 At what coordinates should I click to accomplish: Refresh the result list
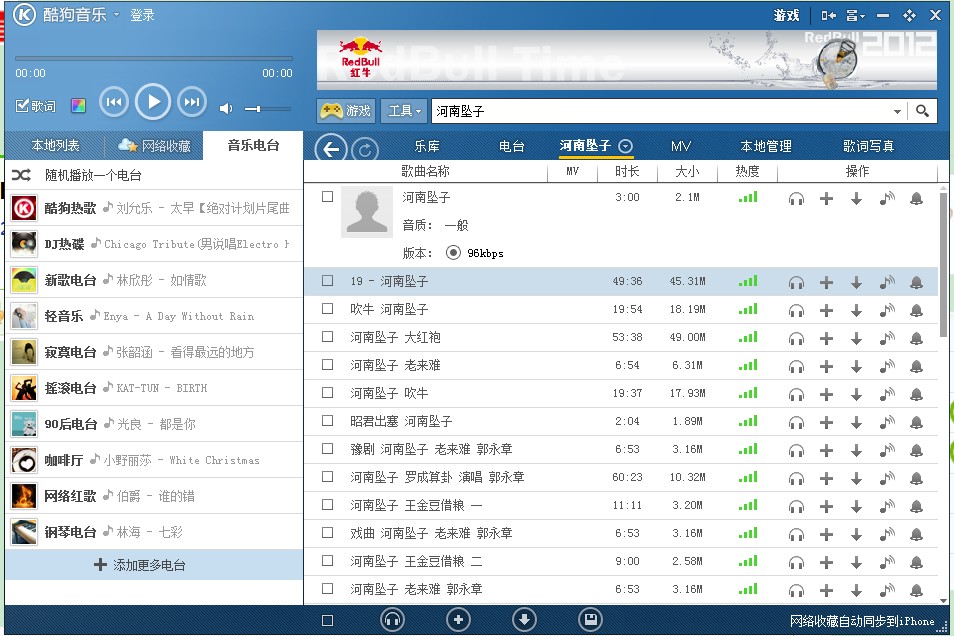pos(364,149)
